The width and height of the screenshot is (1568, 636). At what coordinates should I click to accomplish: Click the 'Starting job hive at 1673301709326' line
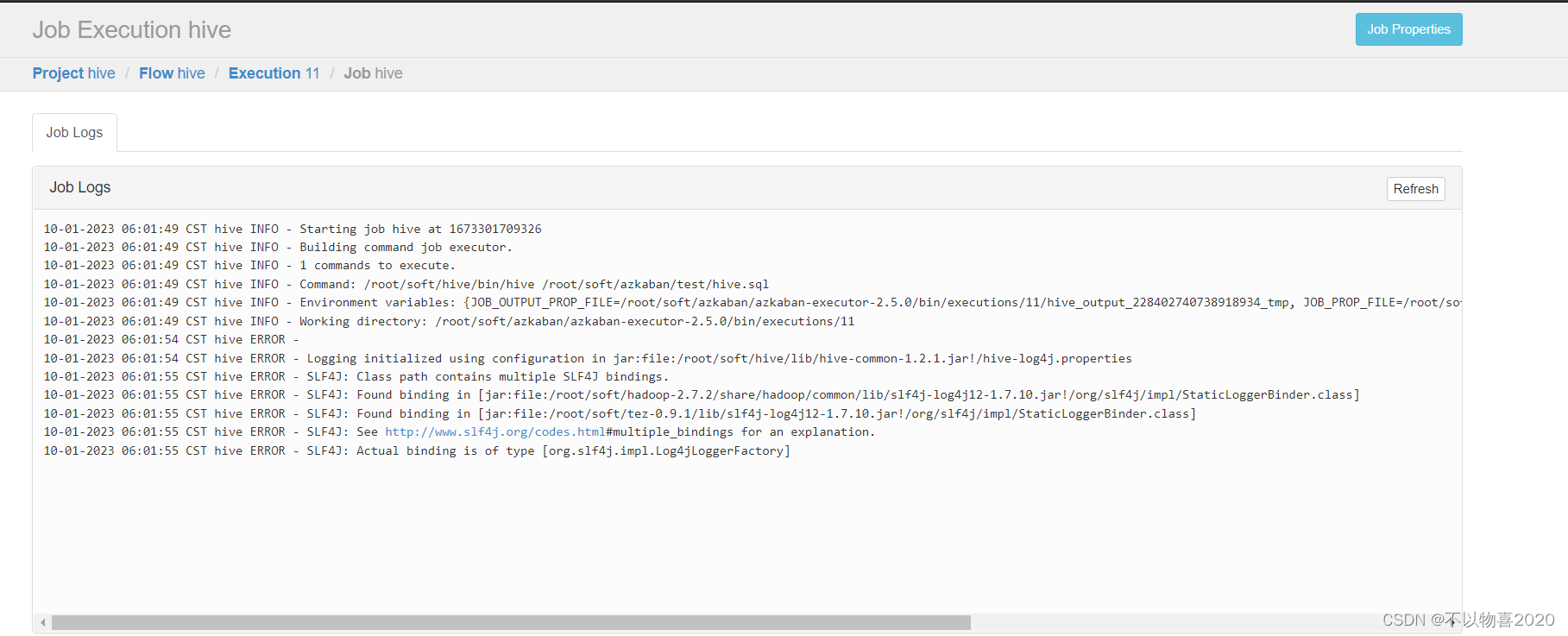pyautogui.click(x=293, y=229)
